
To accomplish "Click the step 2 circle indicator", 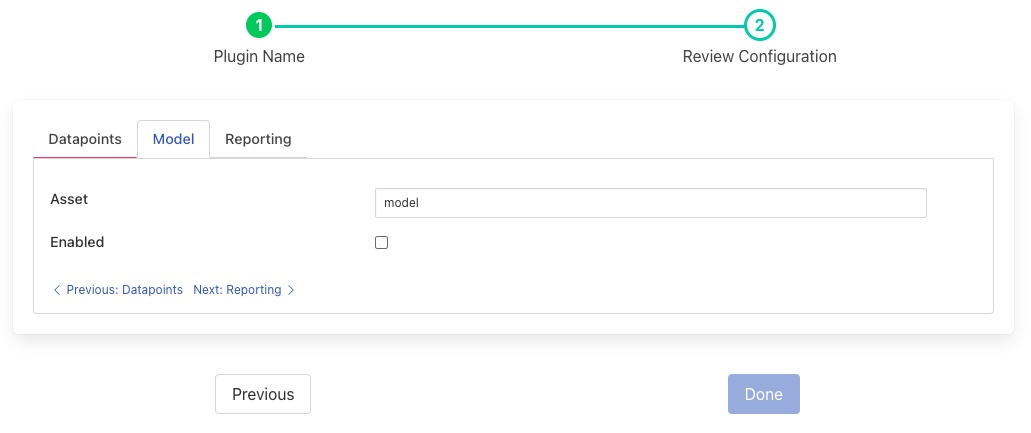I will 759,25.
